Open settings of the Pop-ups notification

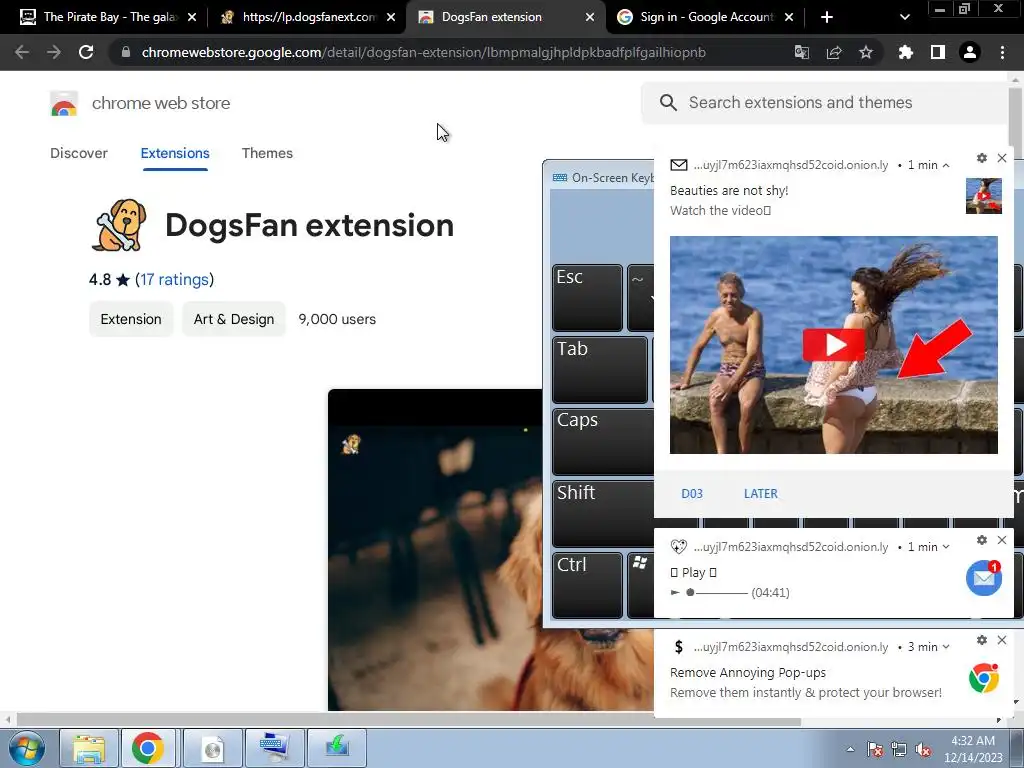pyautogui.click(x=982, y=640)
